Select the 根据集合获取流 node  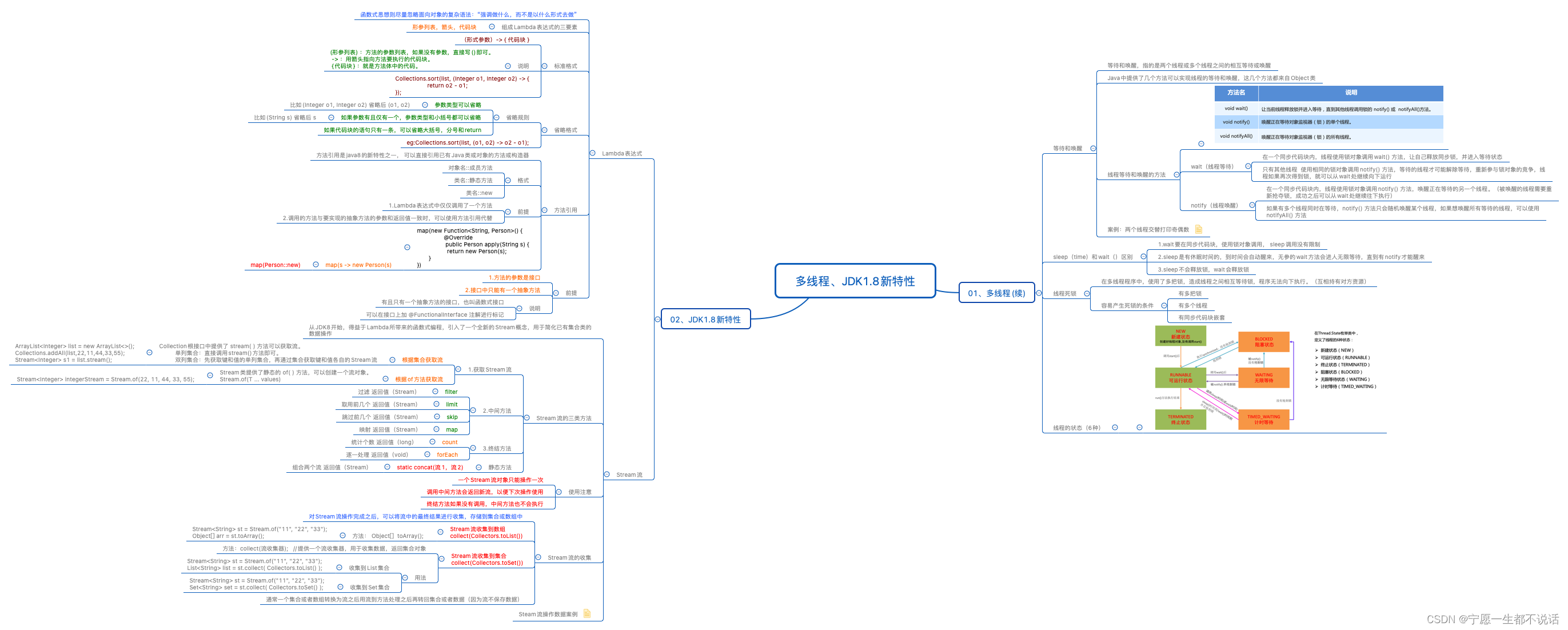(422, 360)
